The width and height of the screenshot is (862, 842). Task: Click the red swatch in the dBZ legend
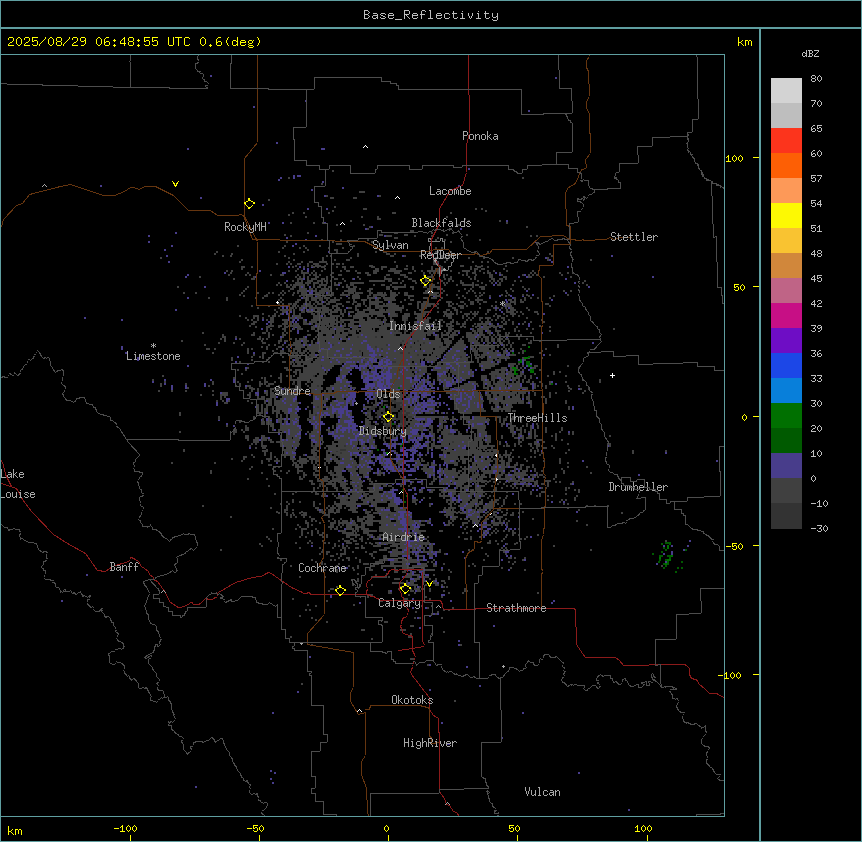point(786,140)
